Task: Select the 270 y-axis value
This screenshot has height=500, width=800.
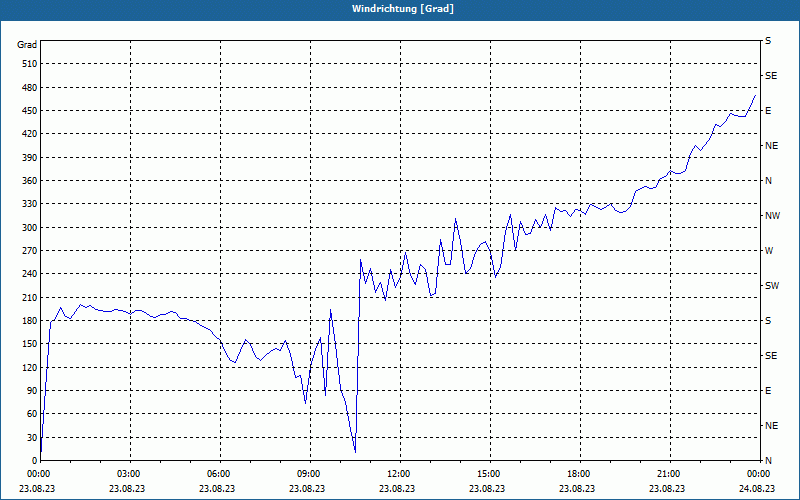Action: tap(30, 251)
